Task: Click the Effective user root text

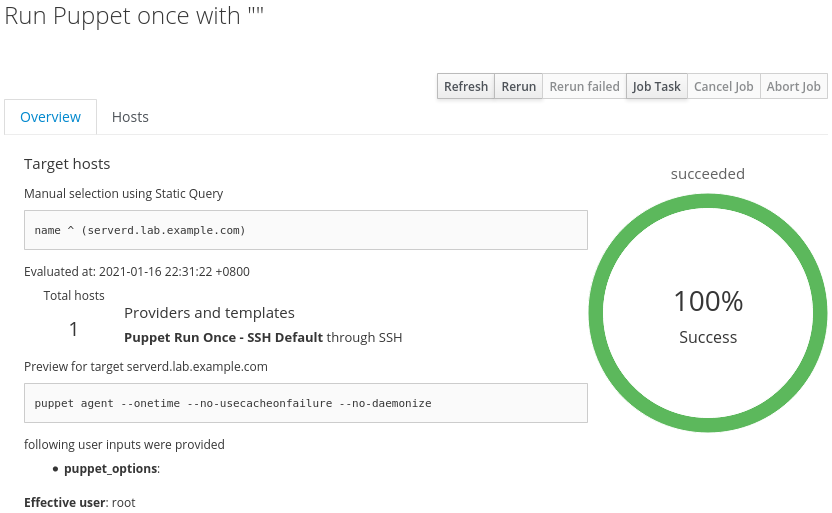Action: click(79, 502)
